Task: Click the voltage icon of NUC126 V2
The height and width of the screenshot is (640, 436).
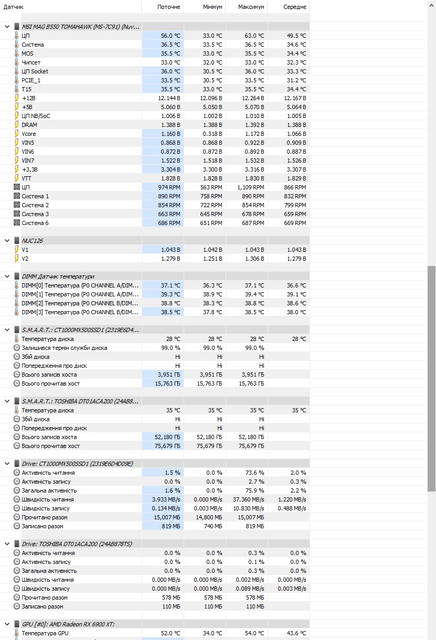Action: coord(17,258)
